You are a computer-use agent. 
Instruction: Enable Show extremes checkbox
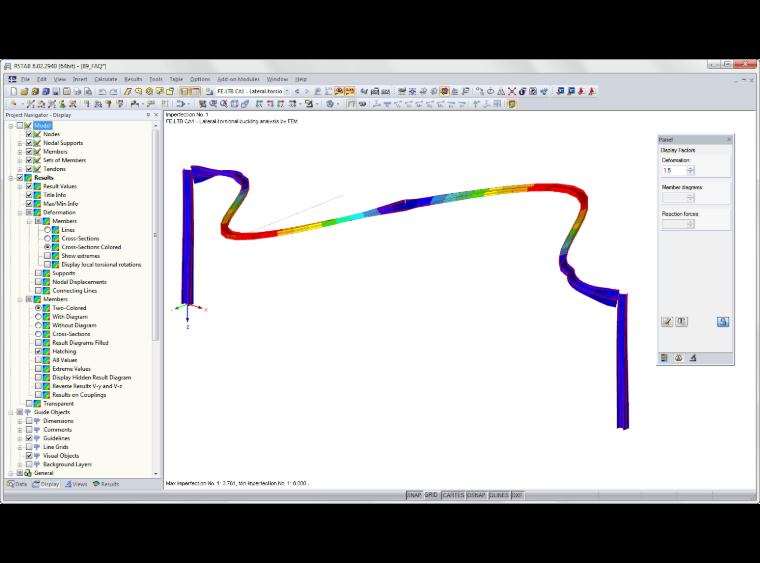pos(48,256)
